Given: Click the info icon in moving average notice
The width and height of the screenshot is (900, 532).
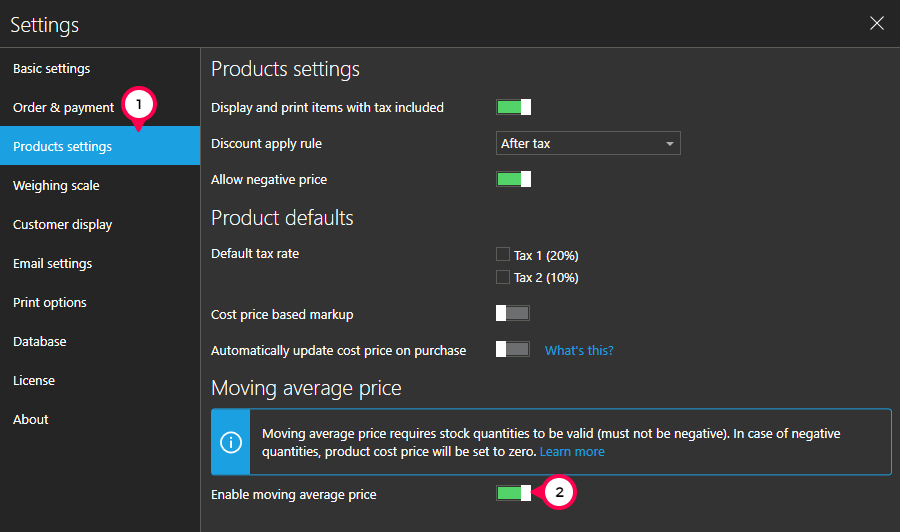Looking at the screenshot, I should tap(231, 442).
